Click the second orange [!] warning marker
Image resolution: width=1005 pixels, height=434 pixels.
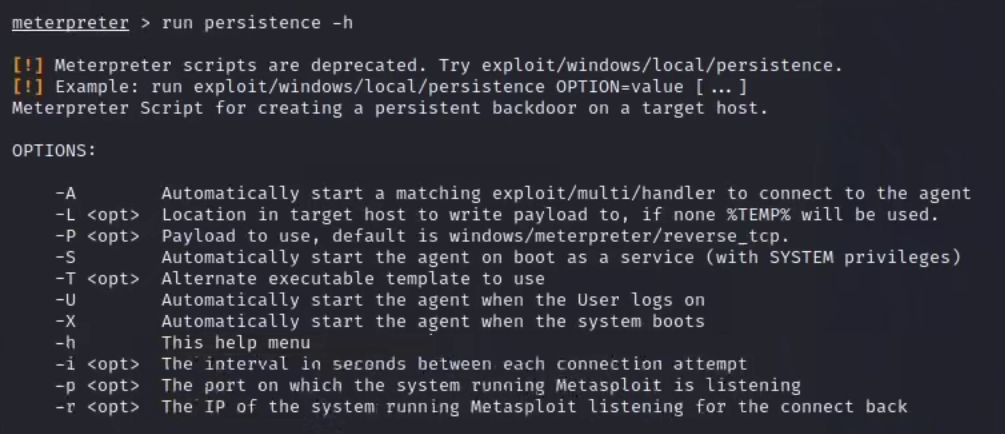coord(28,87)
